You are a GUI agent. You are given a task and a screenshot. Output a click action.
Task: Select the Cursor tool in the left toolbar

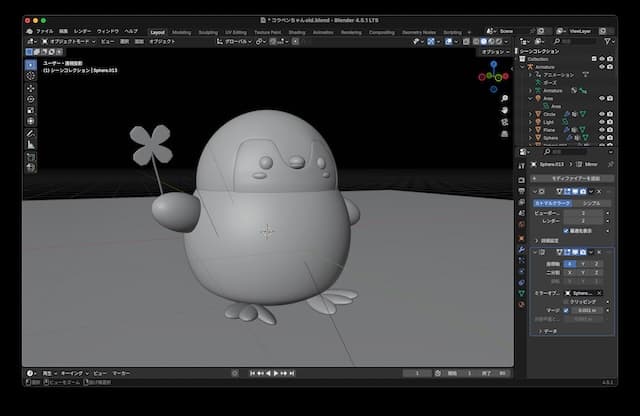31,76
